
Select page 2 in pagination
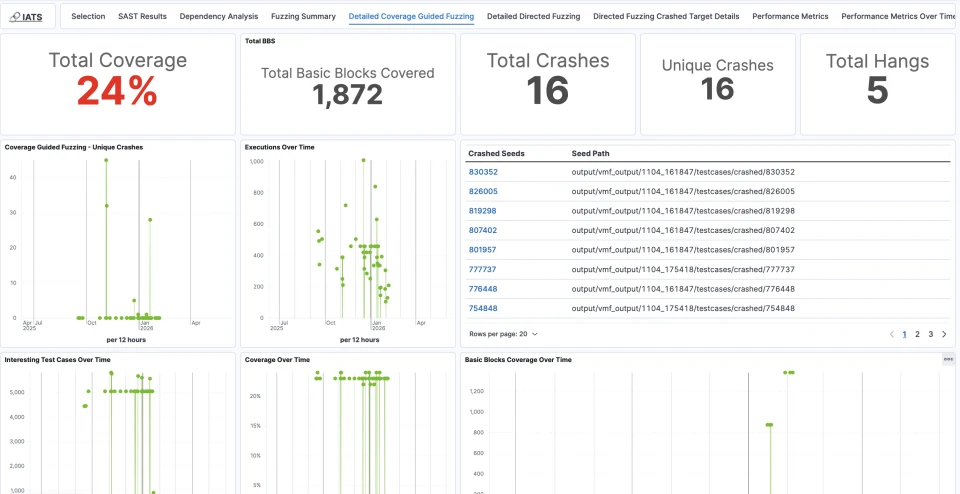tap(917, 334)
